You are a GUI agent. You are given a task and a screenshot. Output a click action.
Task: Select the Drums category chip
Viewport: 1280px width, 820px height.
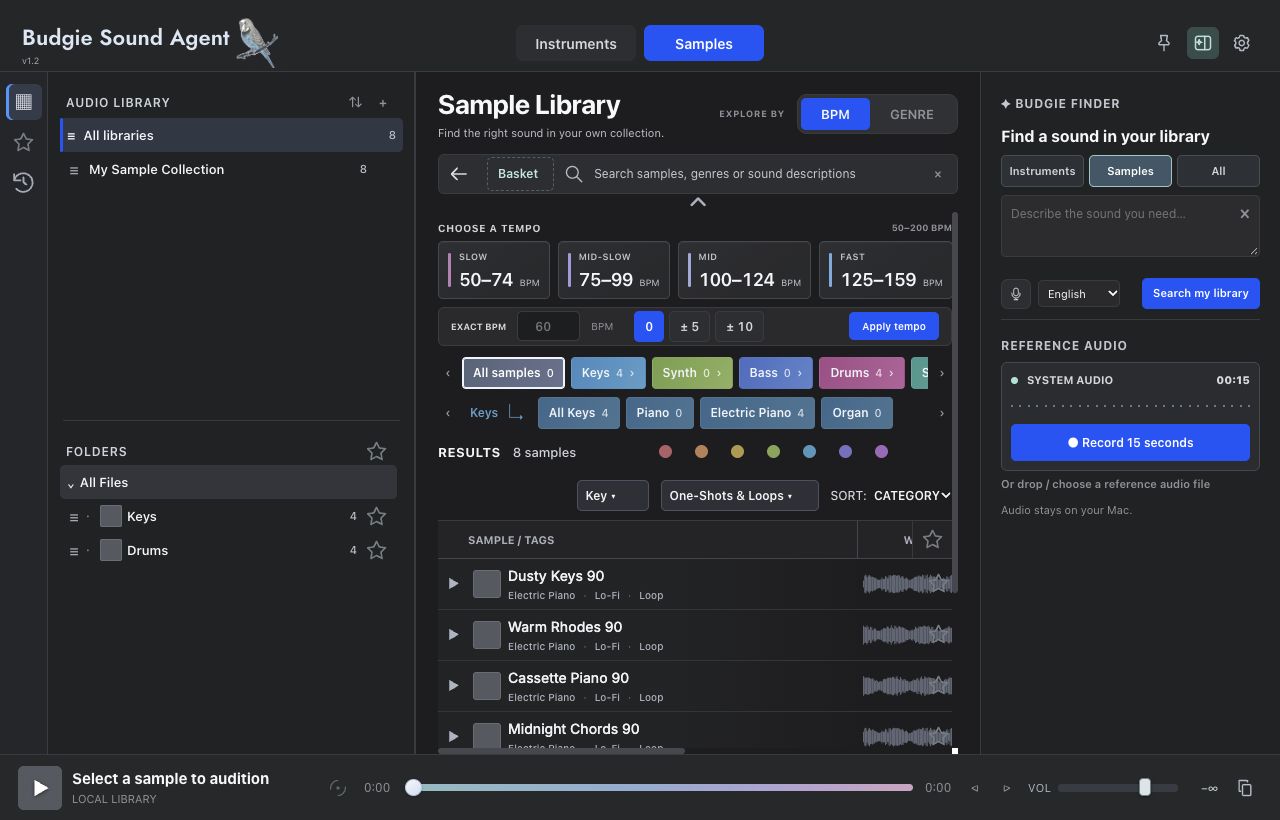pyautogui.click(x=862, y=373)
